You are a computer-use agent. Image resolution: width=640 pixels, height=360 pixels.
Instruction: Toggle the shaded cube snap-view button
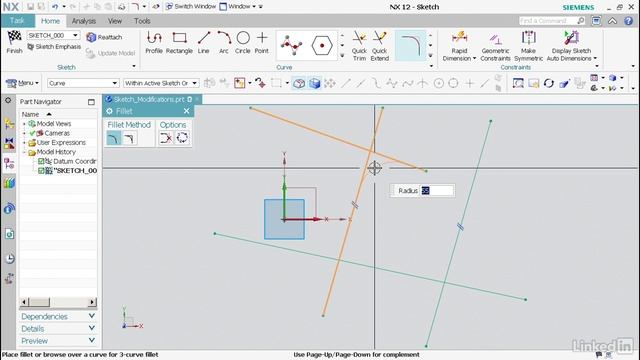tap(315, 83)
